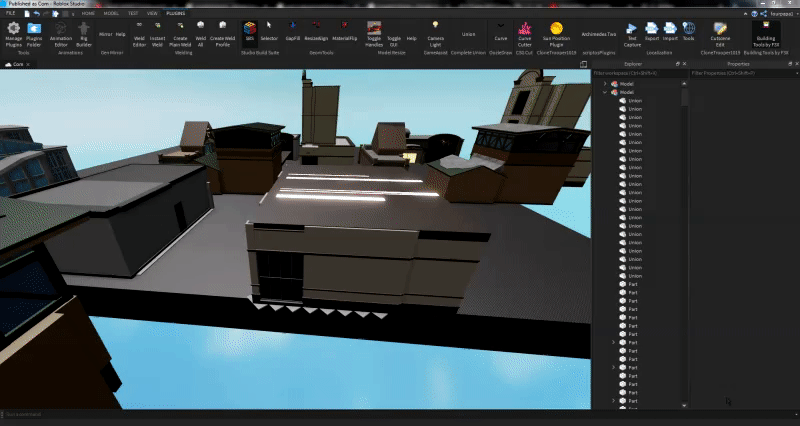800x426 pixels.
Task: Open the Curve Cutter plugin
Action: tap(524, 34)
